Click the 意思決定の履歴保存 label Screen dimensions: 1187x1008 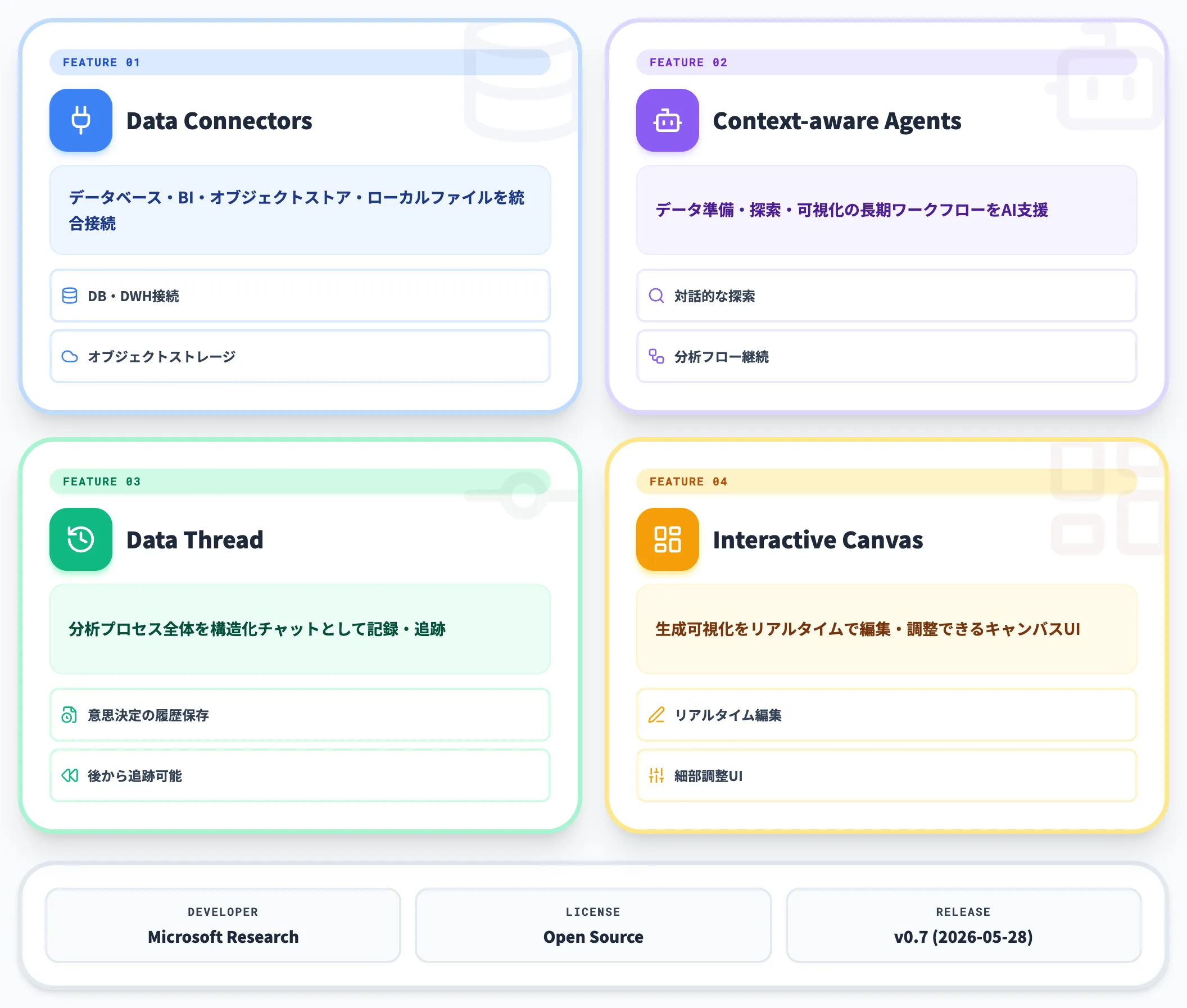(148, 715)
